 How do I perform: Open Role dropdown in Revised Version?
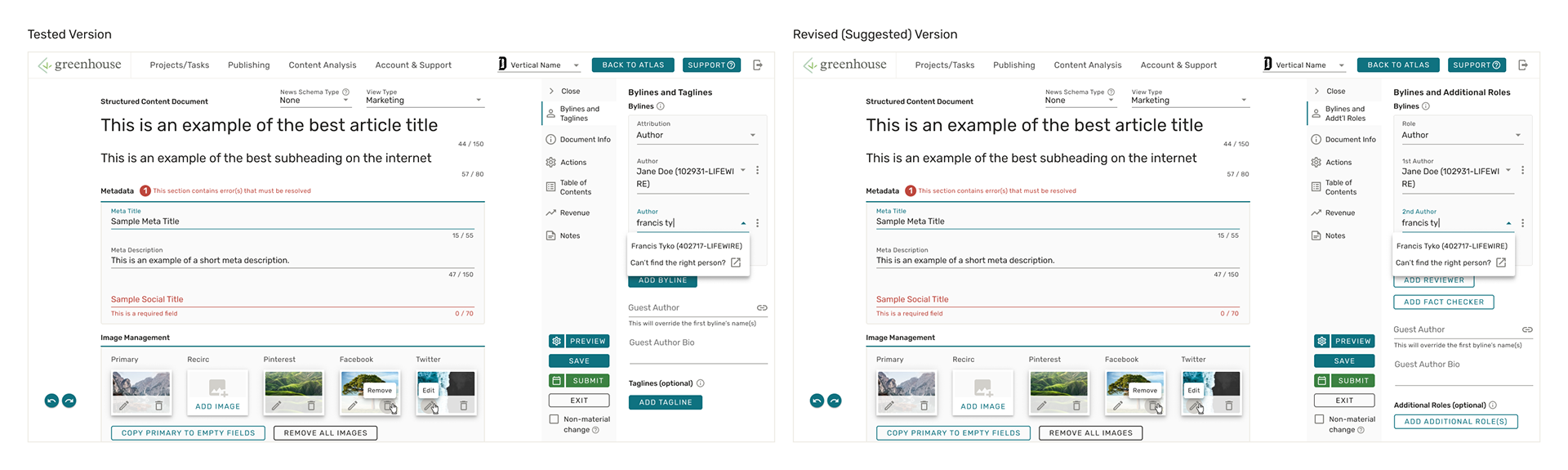[1462, 132]
